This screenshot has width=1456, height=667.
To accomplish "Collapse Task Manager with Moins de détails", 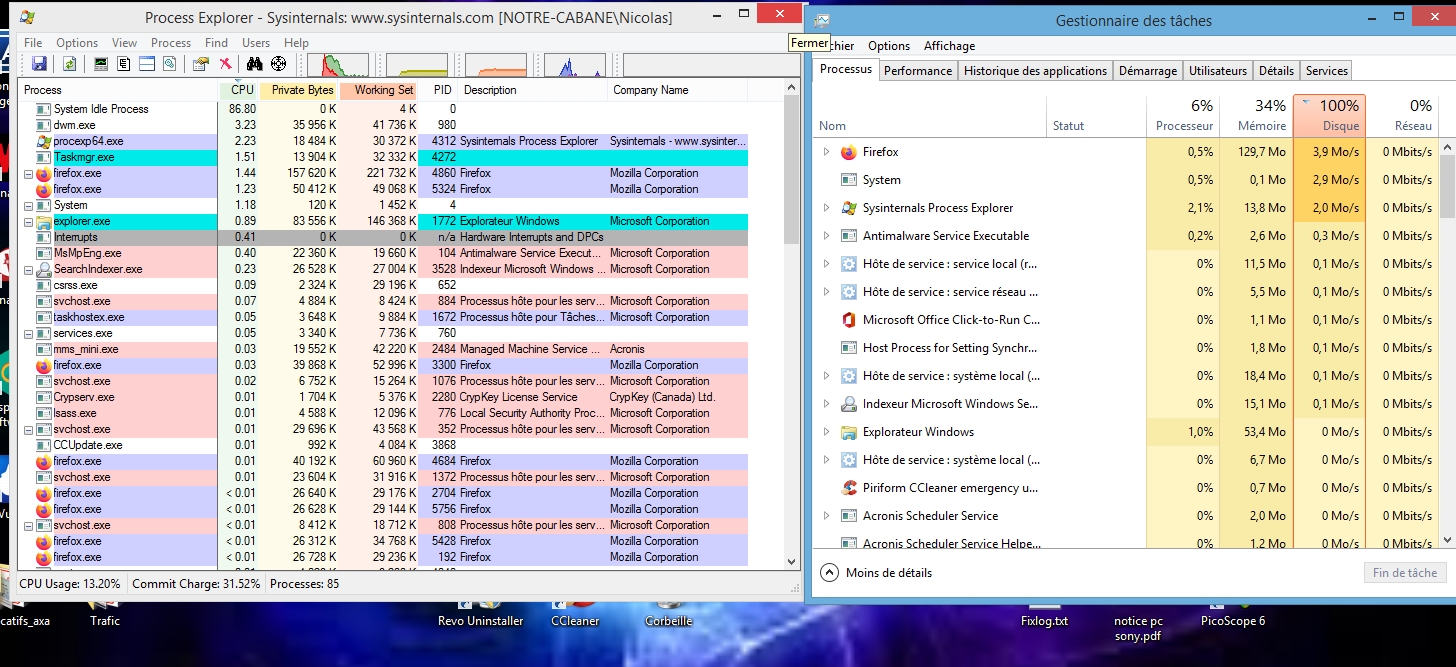I will (x=876, y=573).
